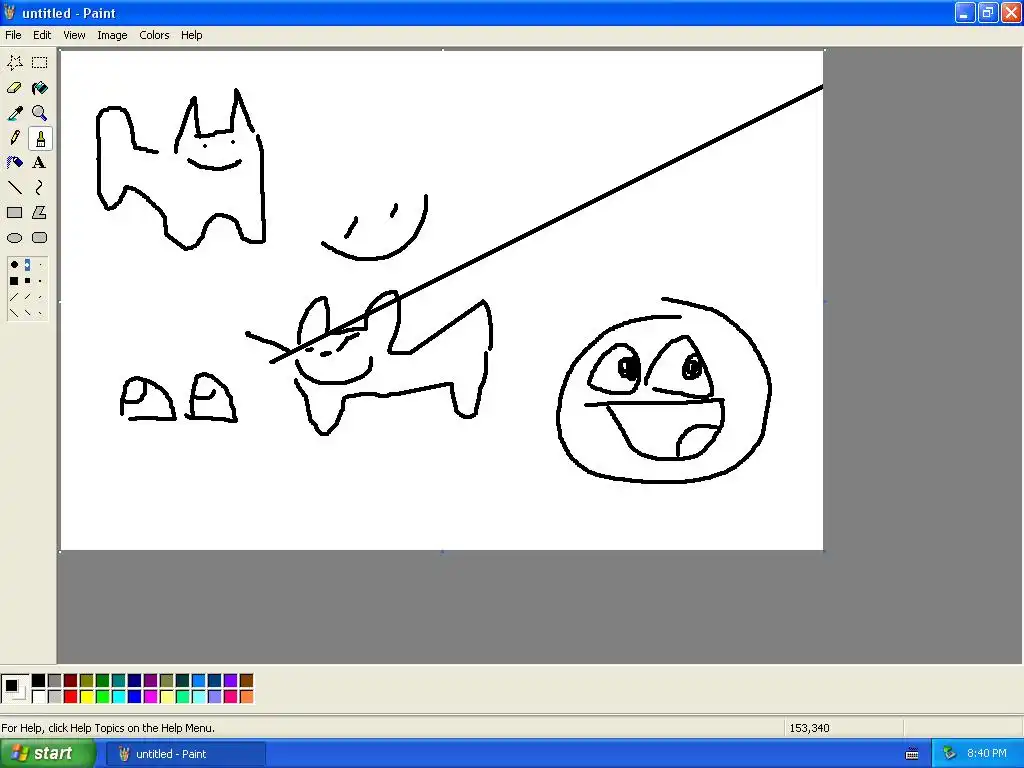
Task: Open the View menu
Action: (x=74, y=35)
